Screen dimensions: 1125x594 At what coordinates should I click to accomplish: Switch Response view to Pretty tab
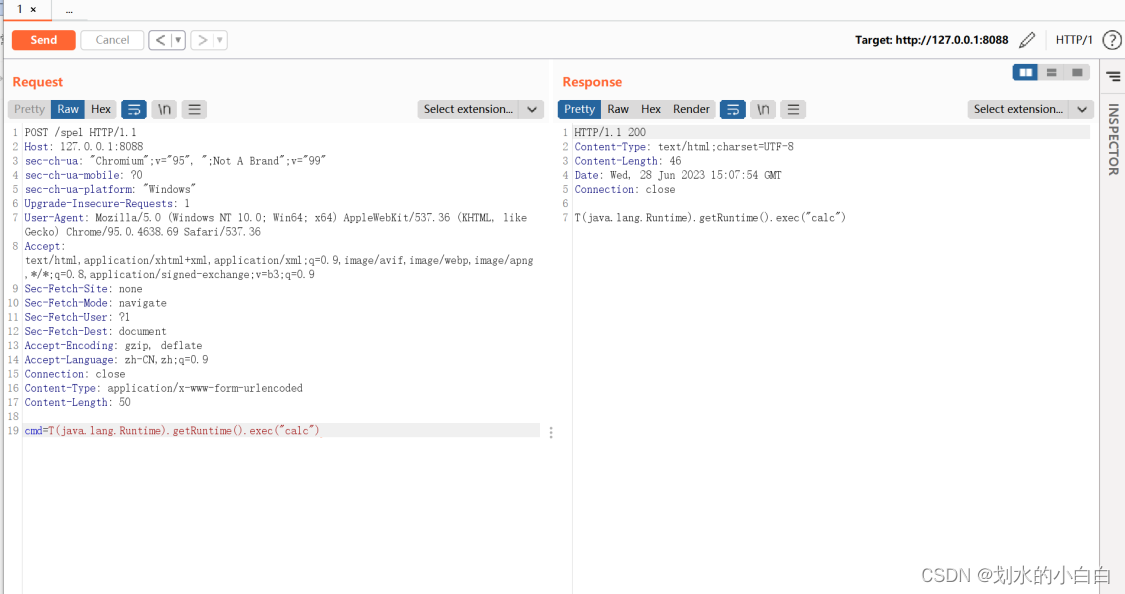[579, 109]
